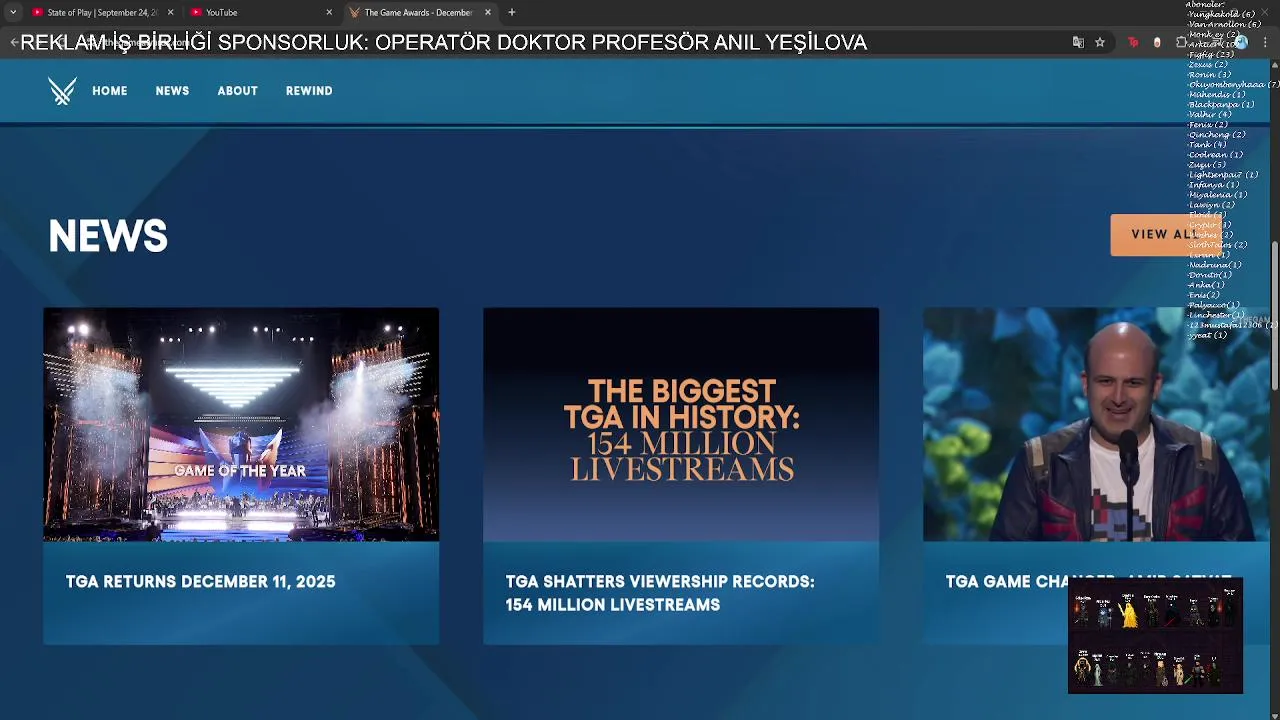Close the YouTube tab
The image size is (1280, 720).
click(329, 12)
